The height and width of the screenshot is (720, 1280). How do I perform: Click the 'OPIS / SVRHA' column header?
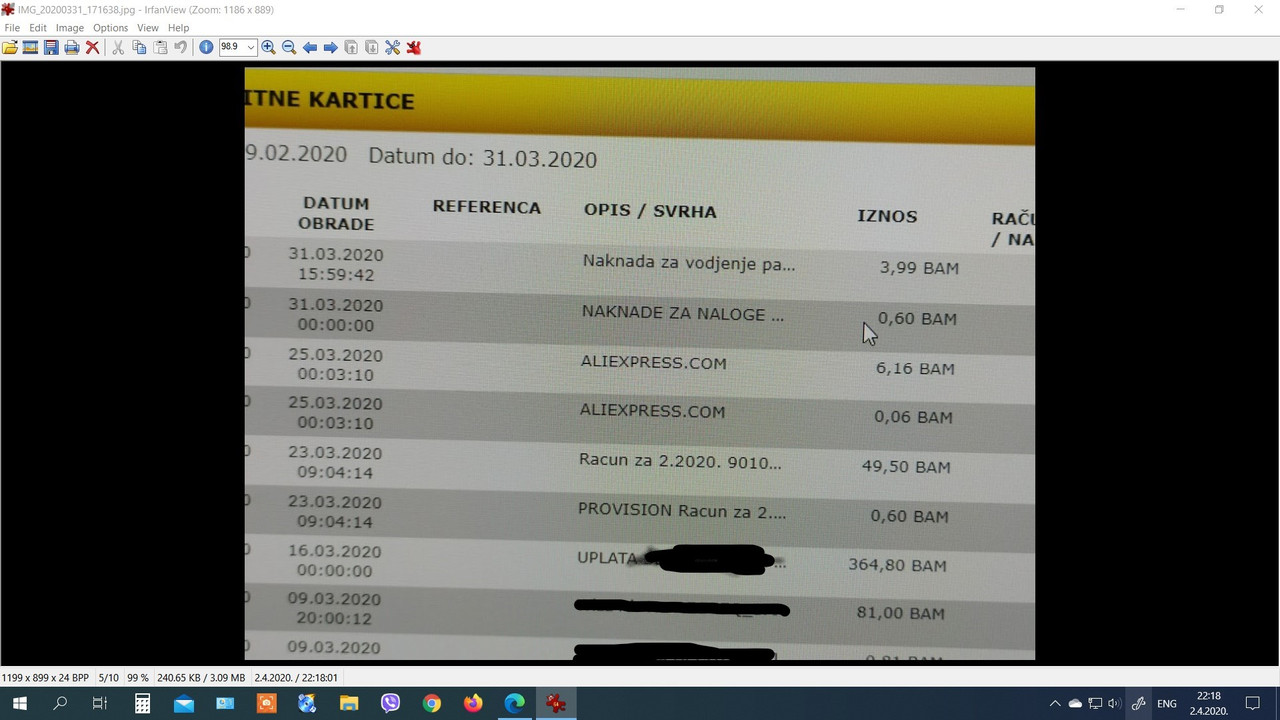click(x=650, y=211)
